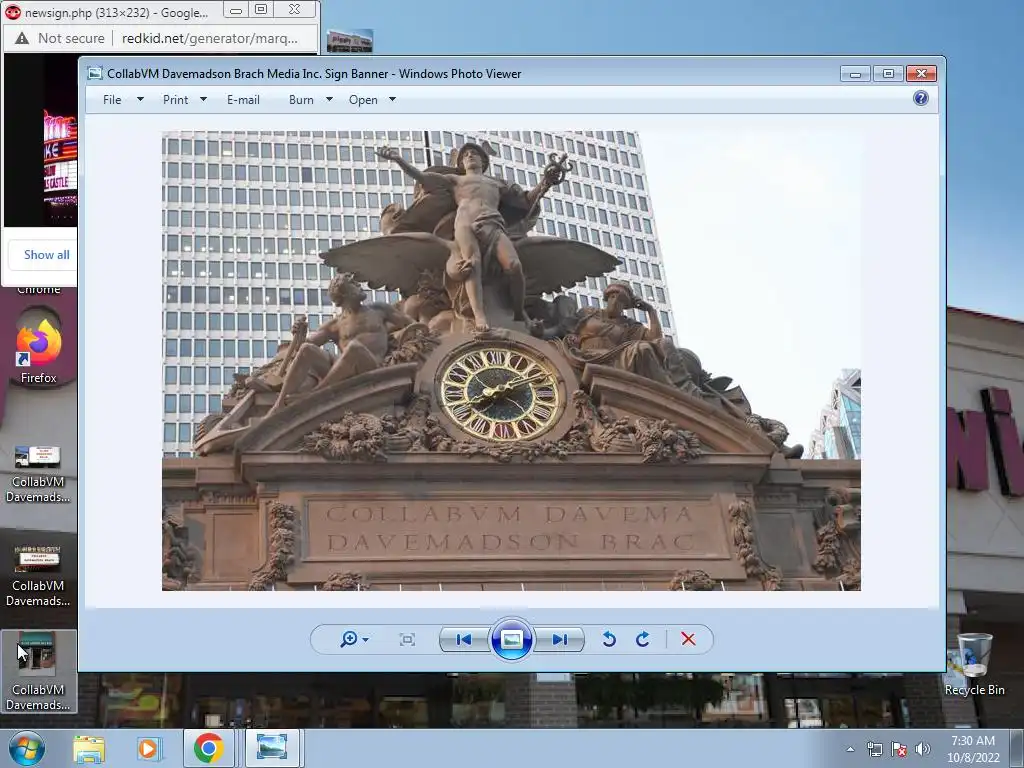The height and width of the screenshot is (768, 1024).
Task: Show hidden icons in the system tray
Action: point(850,750)
